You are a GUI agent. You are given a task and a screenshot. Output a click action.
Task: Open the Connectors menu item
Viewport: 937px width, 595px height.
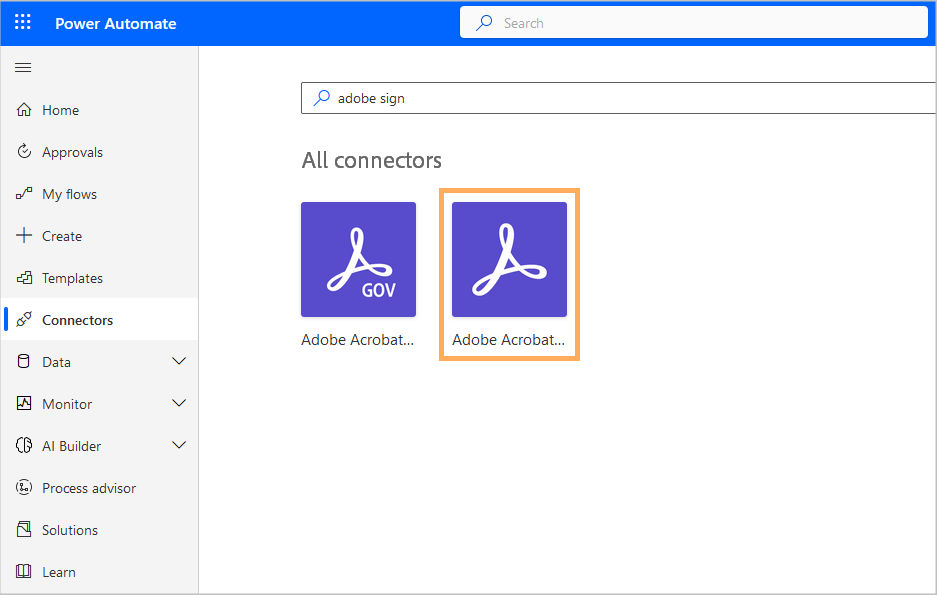coord(77,320)
